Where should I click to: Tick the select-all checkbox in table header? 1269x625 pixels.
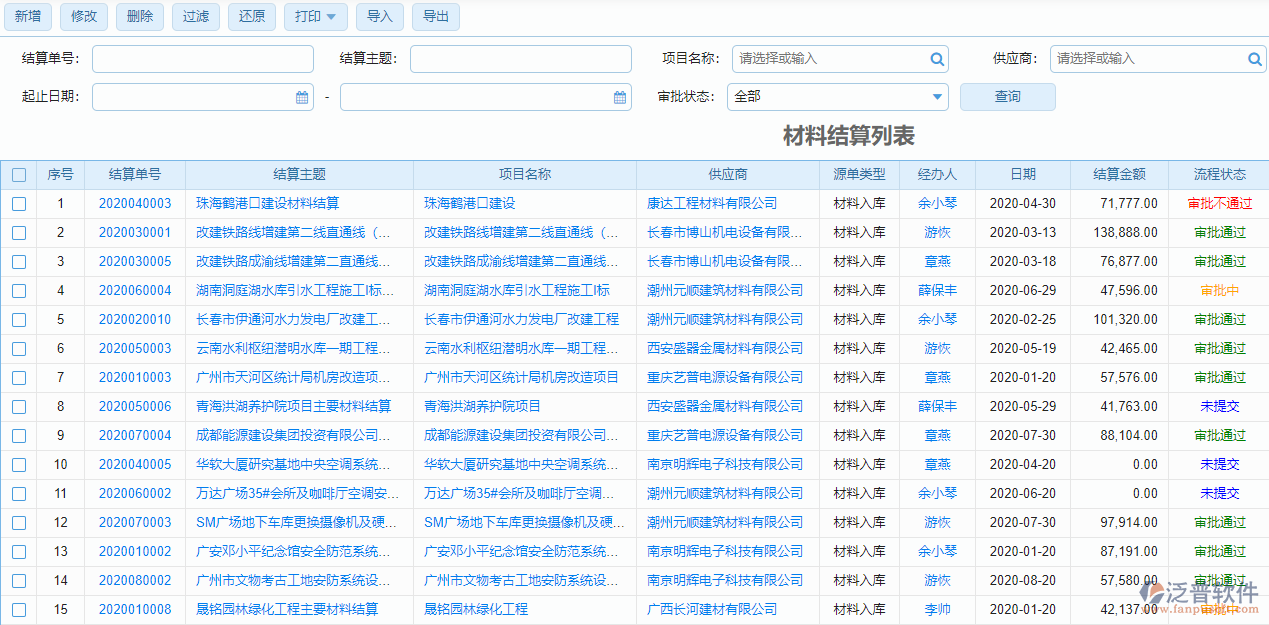tap(19, 175)
